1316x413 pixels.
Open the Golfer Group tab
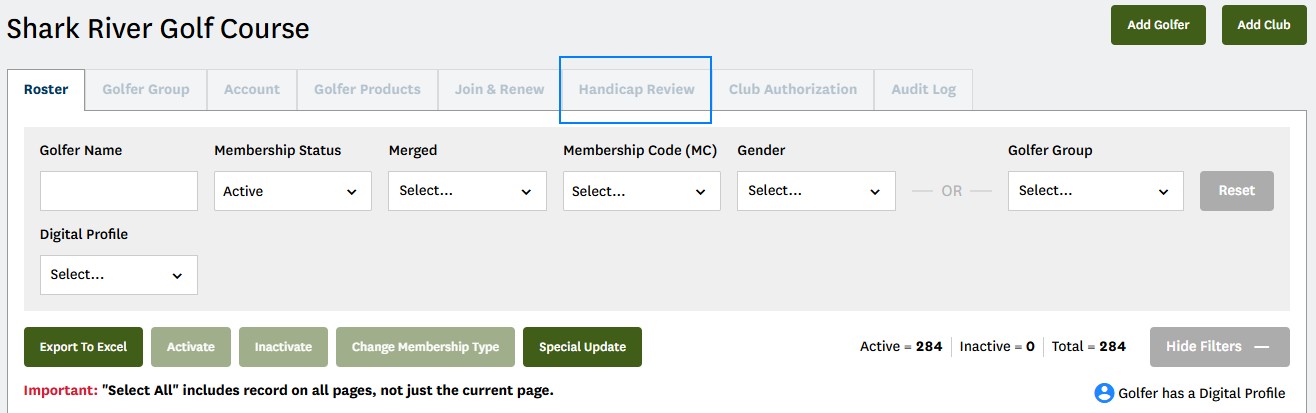tap(146, 89)
